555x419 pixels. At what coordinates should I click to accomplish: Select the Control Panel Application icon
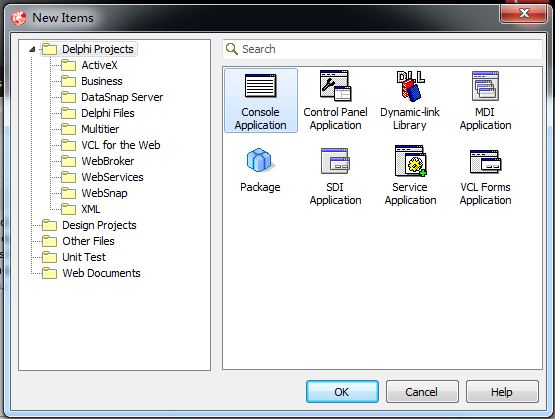coord(335,86)
